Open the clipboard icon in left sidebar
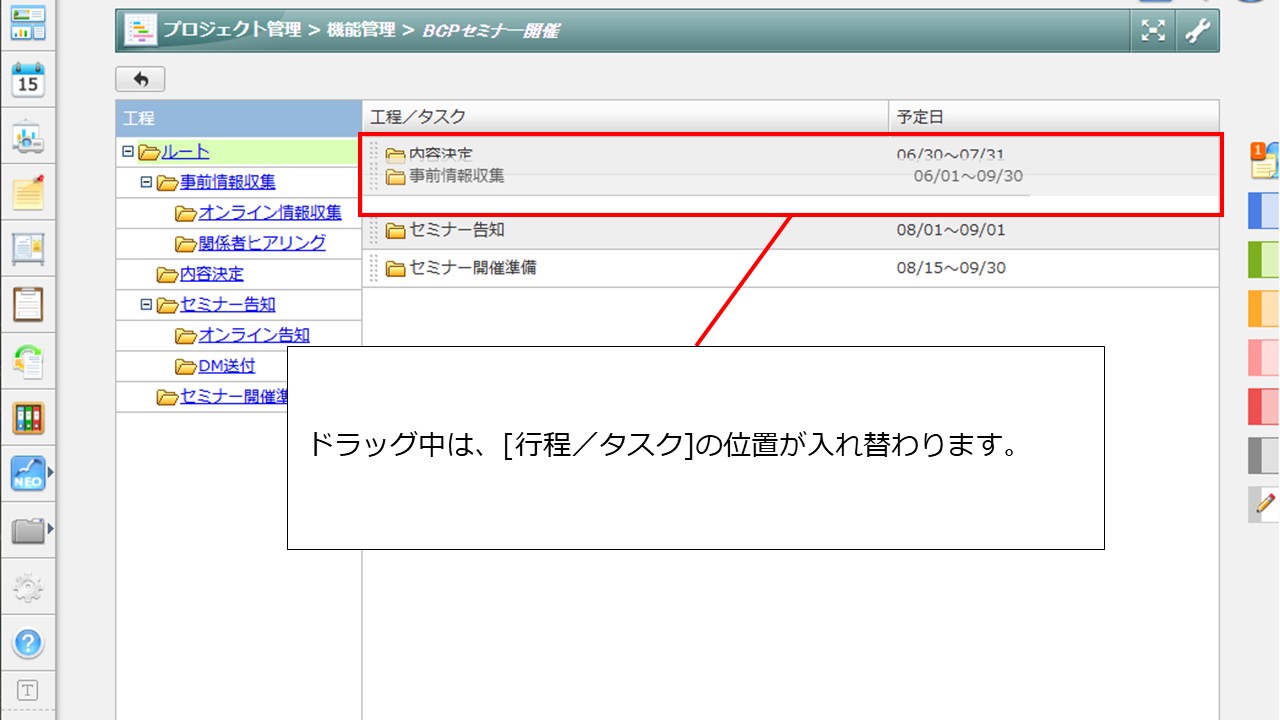Screen dimensions: 1280x720 click(x=28, y=304)
